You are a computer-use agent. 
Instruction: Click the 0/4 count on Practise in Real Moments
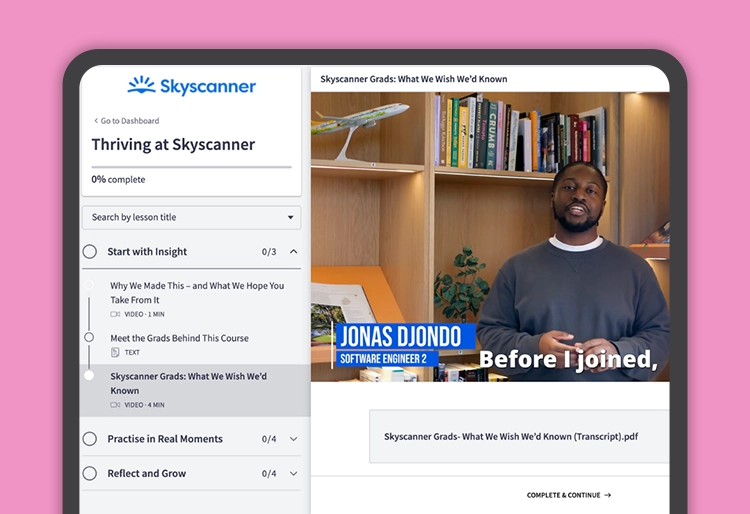coord(269,439)
